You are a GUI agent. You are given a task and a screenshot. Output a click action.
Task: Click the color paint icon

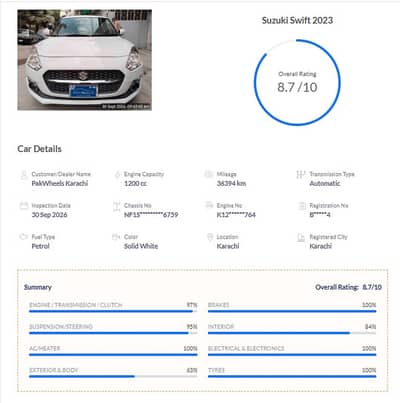116,237
